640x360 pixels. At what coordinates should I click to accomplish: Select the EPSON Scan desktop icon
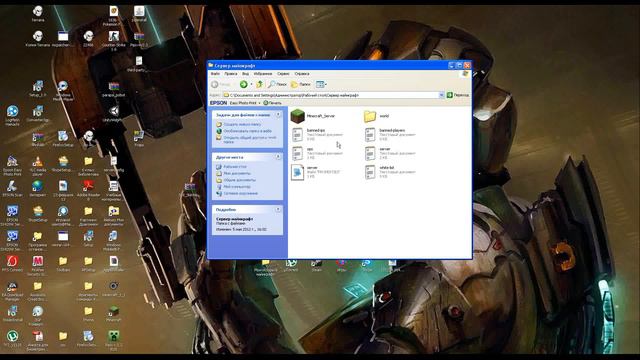12,189
